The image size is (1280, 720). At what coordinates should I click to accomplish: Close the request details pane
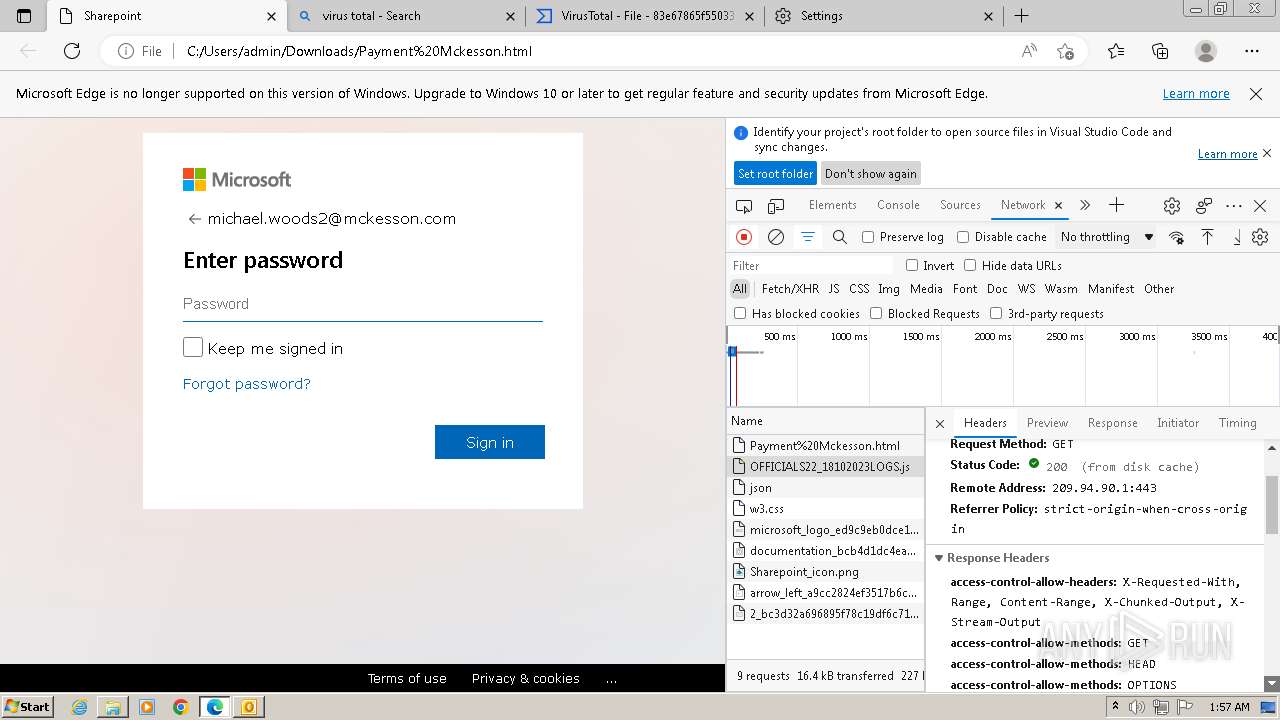[940, 423]
